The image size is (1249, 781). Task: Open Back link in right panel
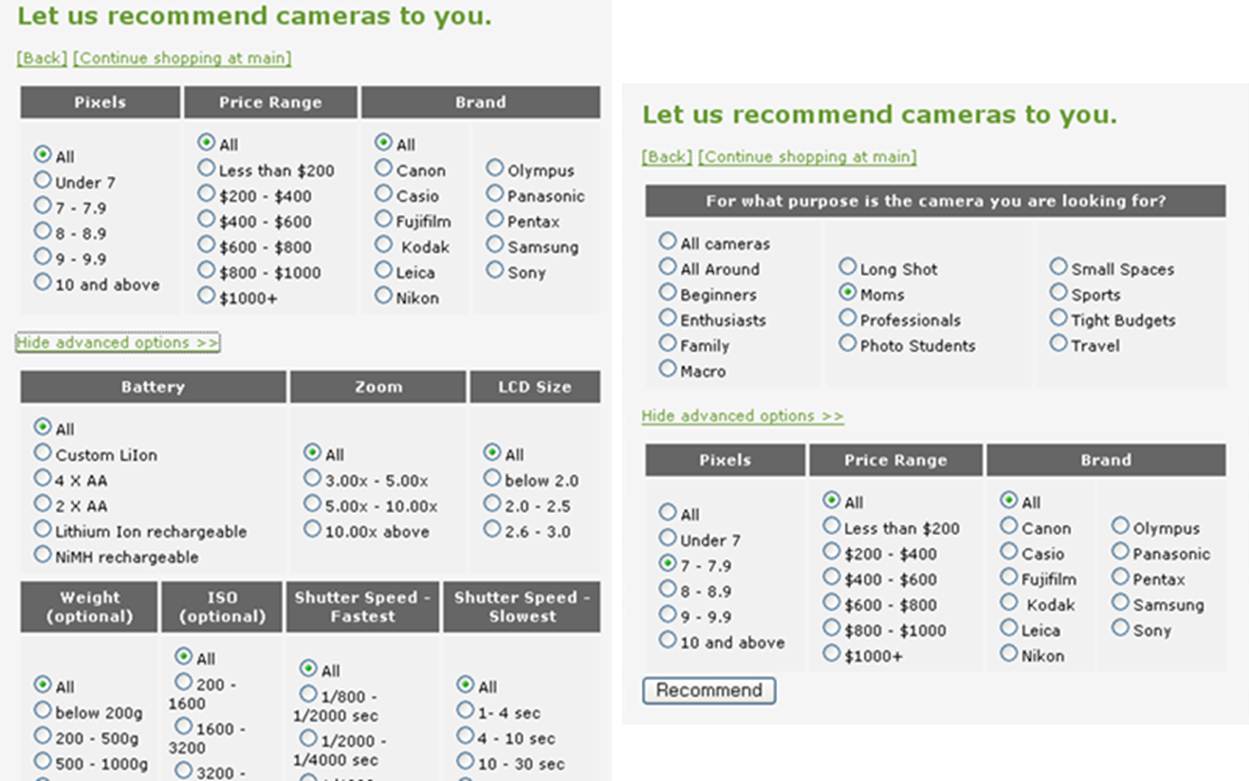click(x=667, y=156)
